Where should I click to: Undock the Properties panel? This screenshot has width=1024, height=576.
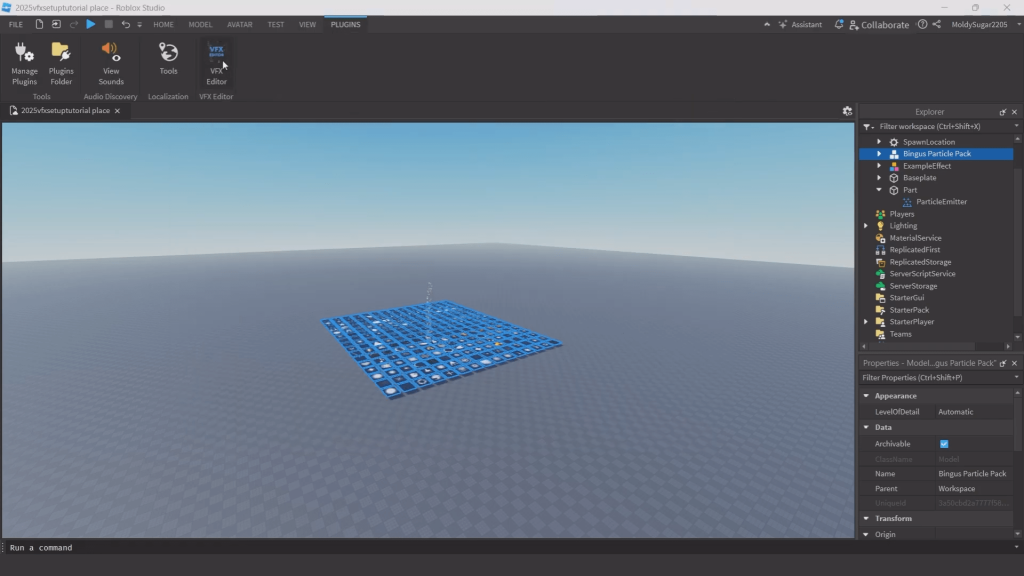click(x=1002, y=363)
